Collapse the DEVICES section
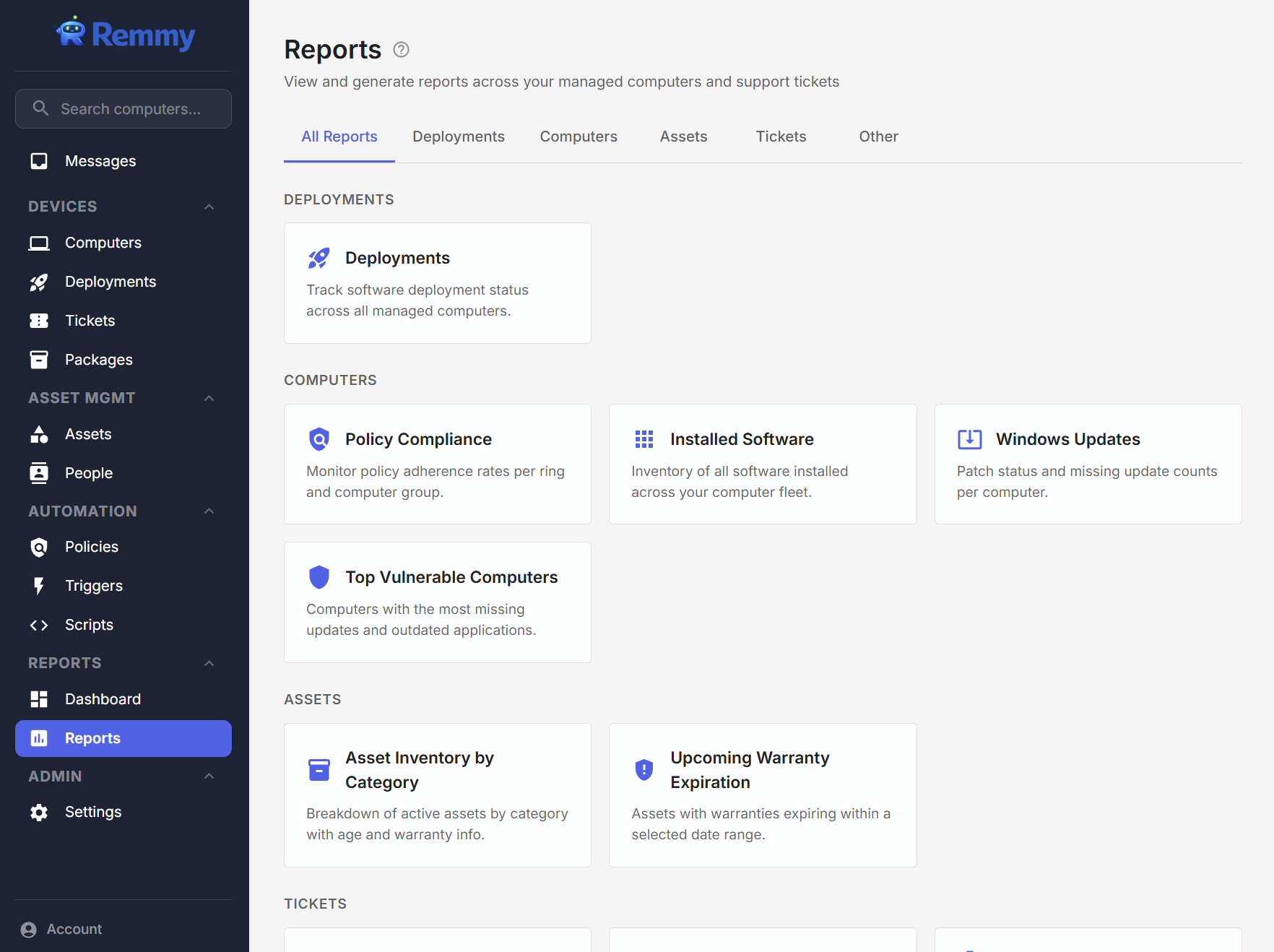Screen dimensions: 1274x952 click(x=209, y=207)
